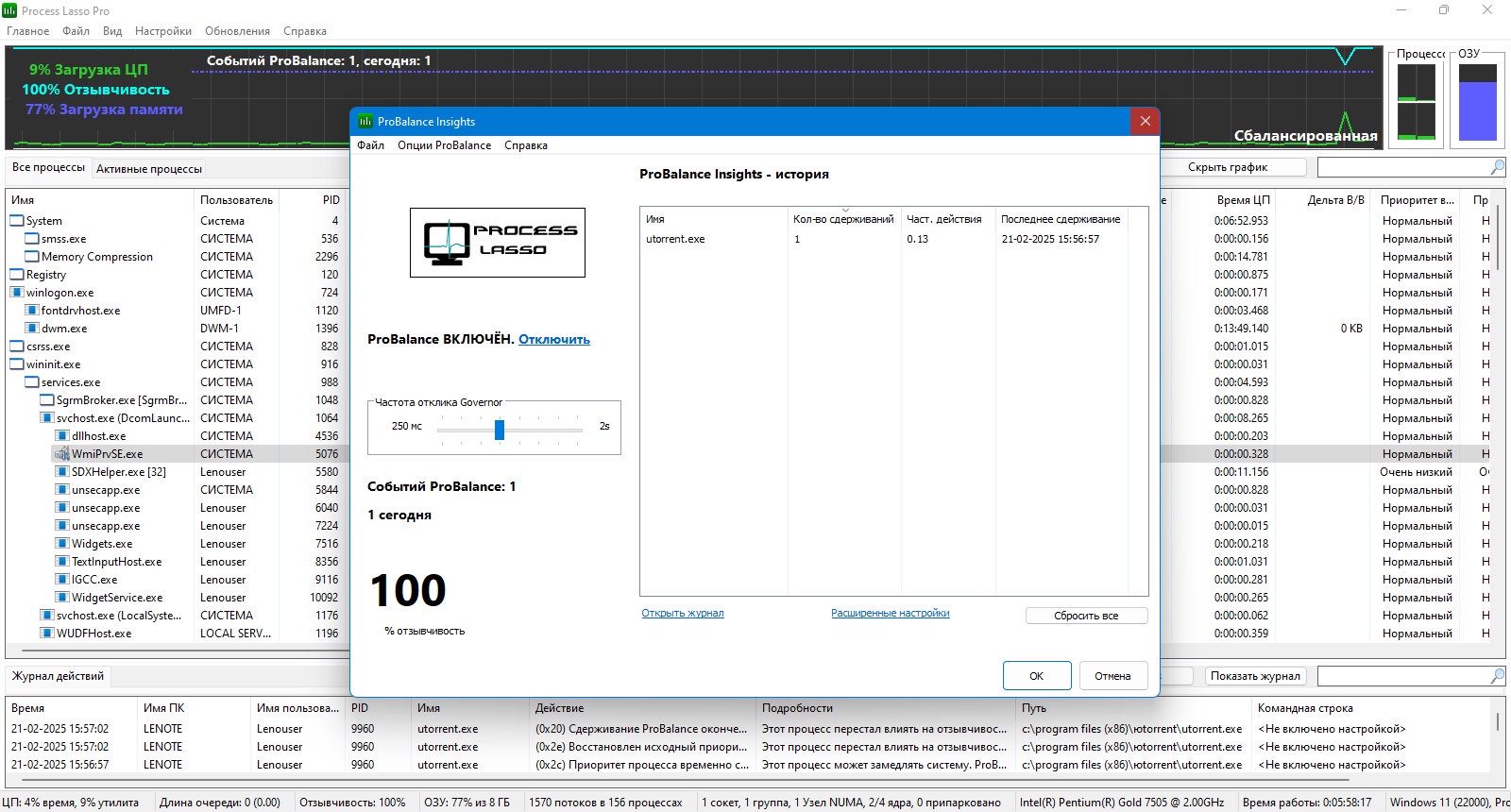Screen dimensions: 1511x812
Task: Switch to Активные процессы tab
Action: click(x=149, y=169)
